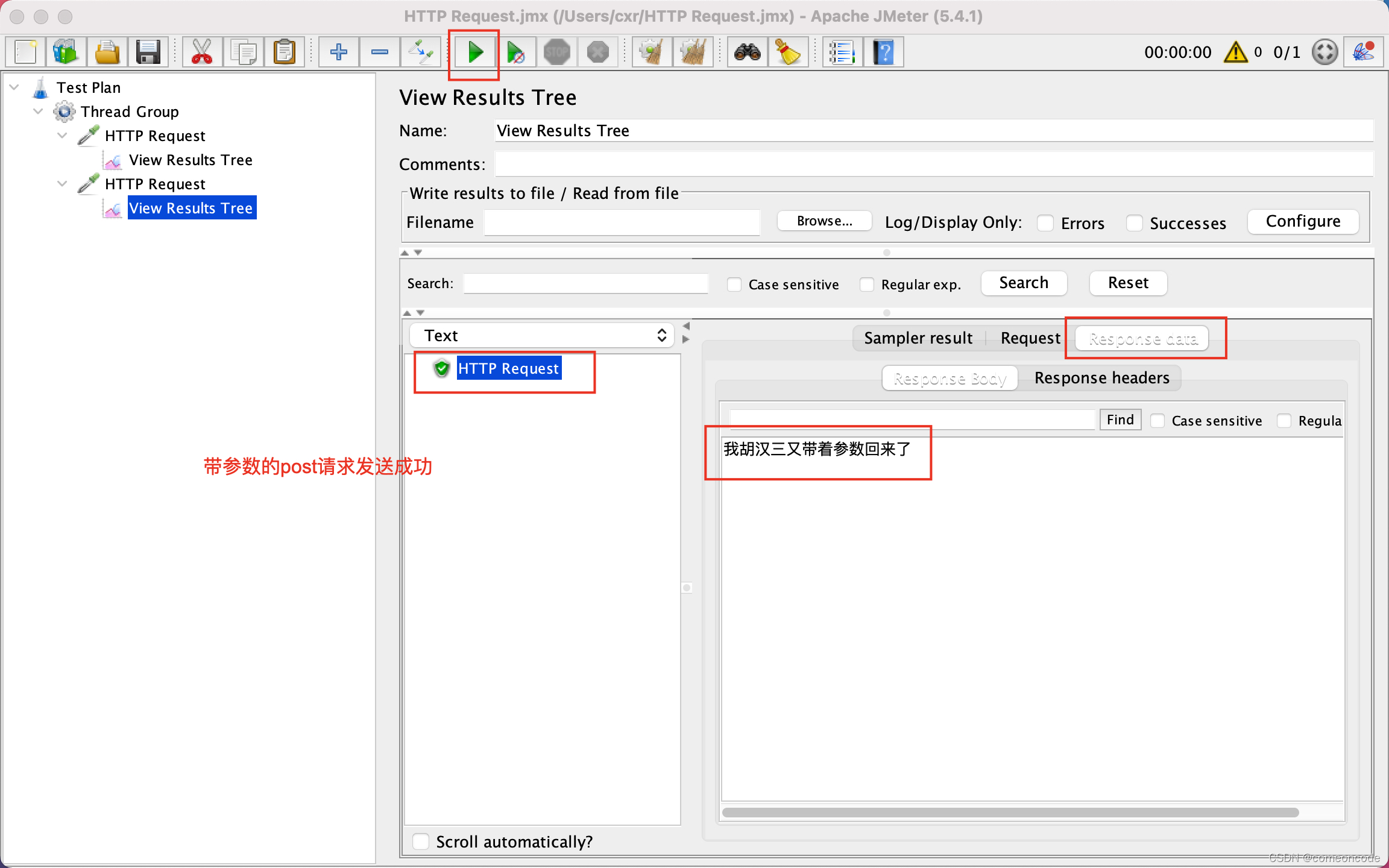Screen dimensions: 1389x868
Task: Click the Paste clipboard icon
Action: pyautogui.click(x=284, y=52)
